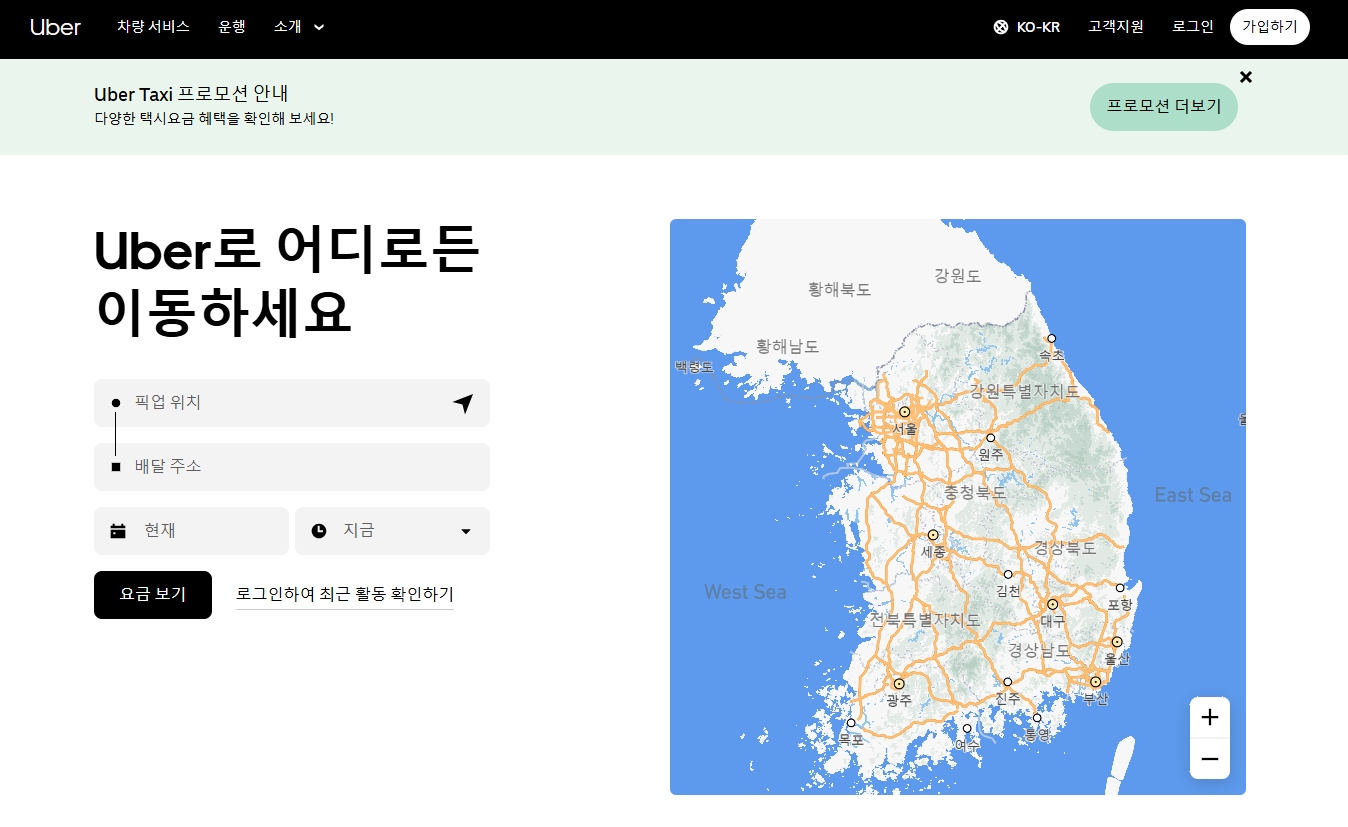Click the 속초 marker on the map
1348x827 pixels.
pos(1051,339)
